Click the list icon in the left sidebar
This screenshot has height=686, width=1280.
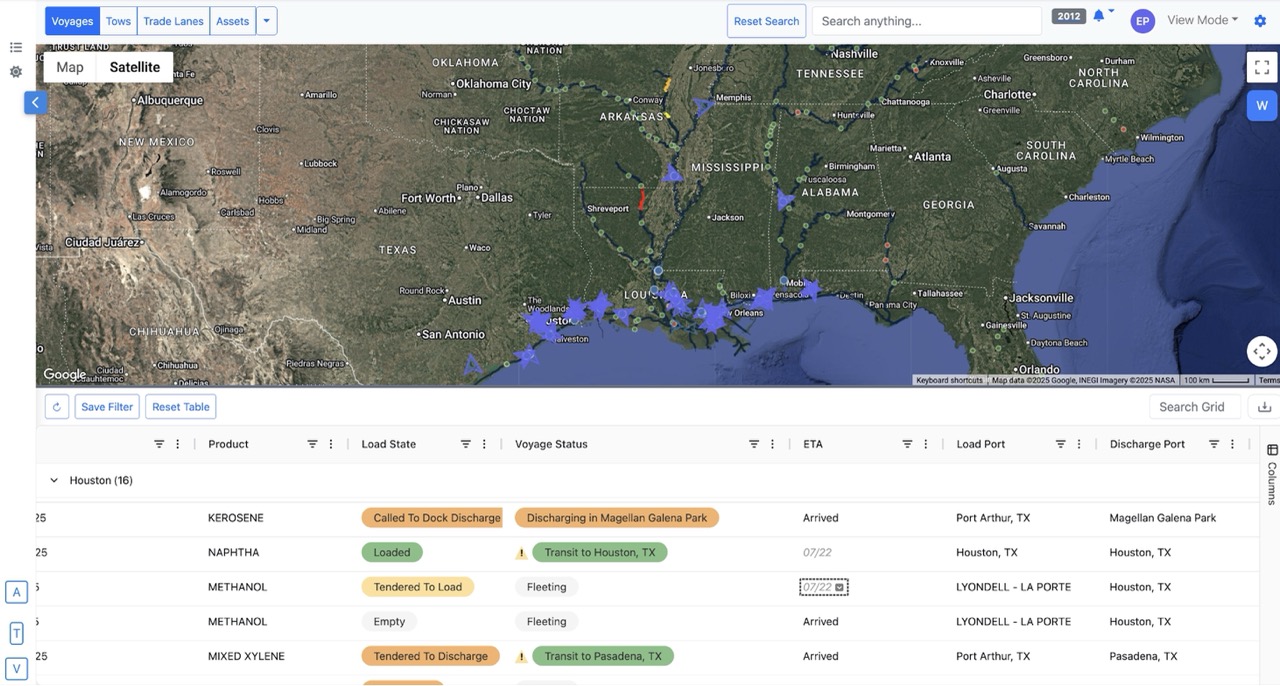click(15, 46)
